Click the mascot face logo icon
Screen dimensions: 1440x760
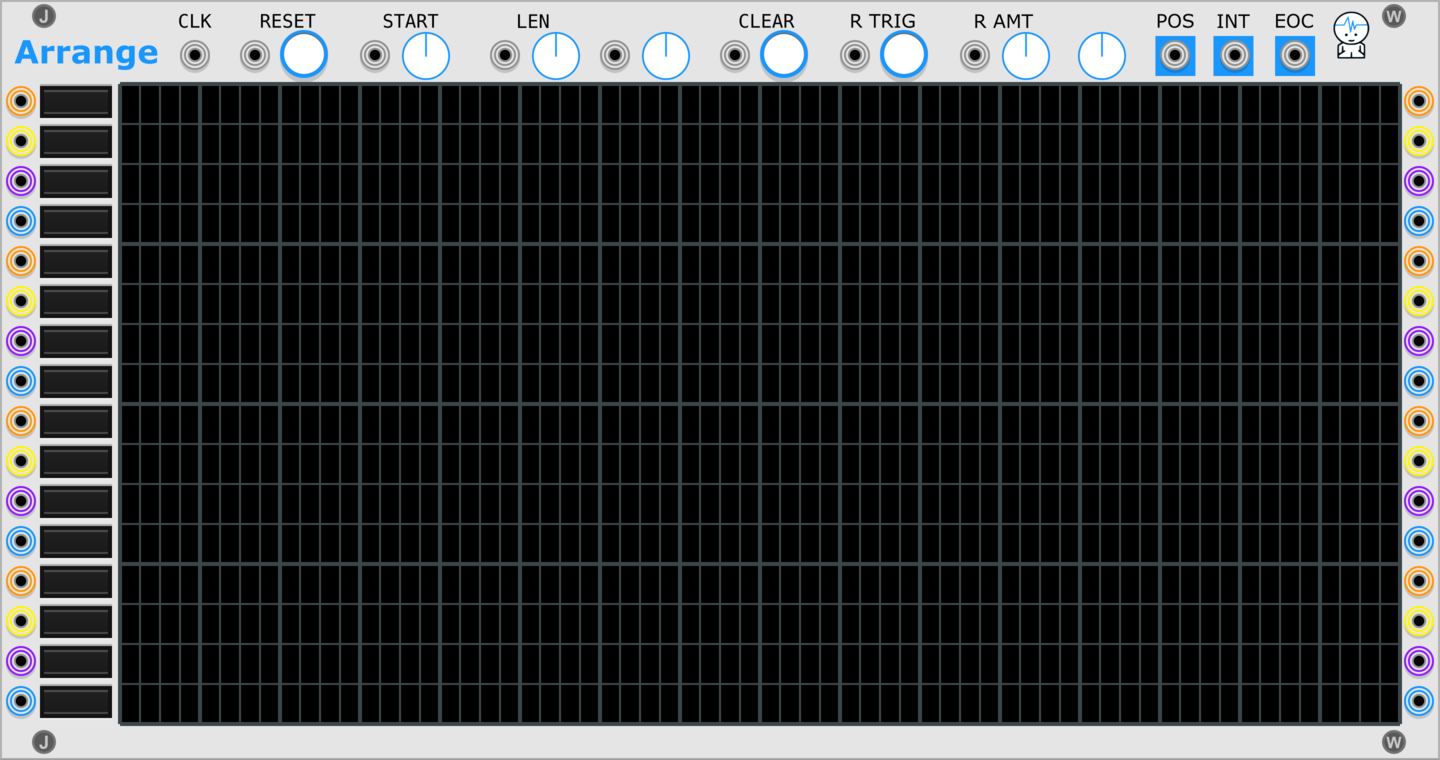coord(1351,35)
